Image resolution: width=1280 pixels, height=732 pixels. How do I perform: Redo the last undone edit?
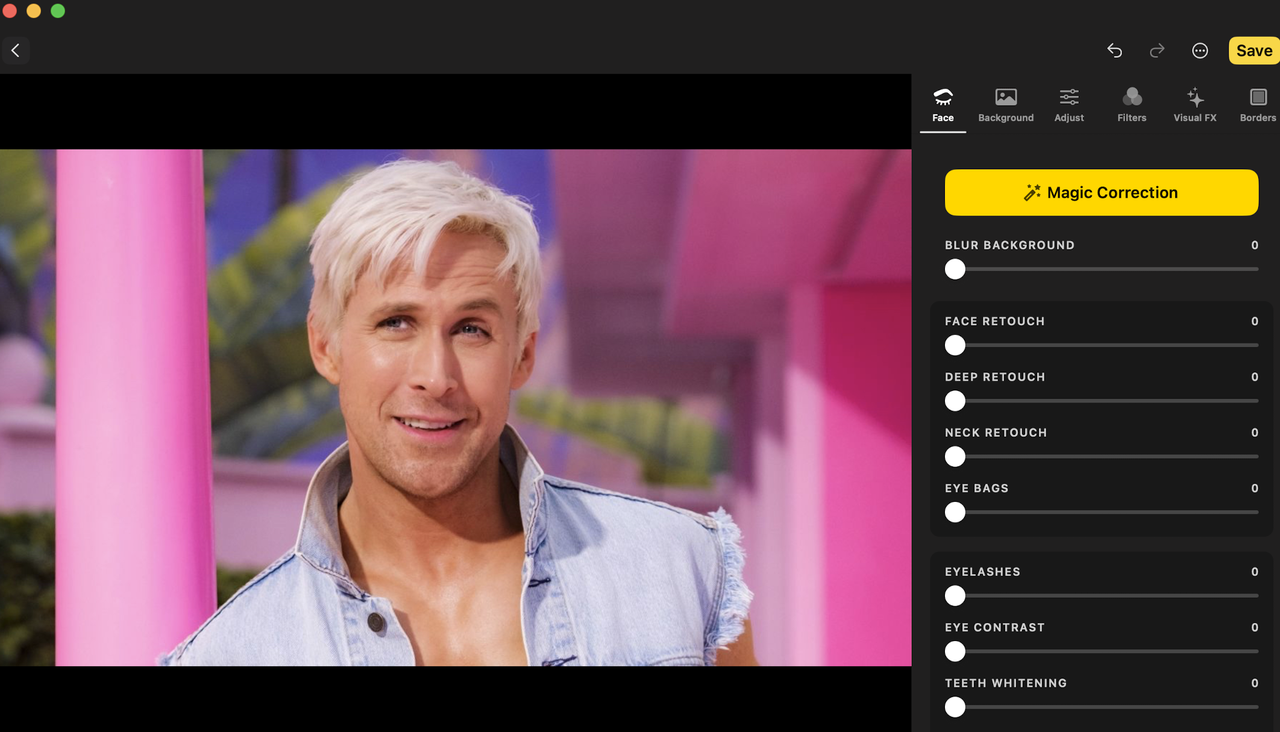[x=1157, y=51]
